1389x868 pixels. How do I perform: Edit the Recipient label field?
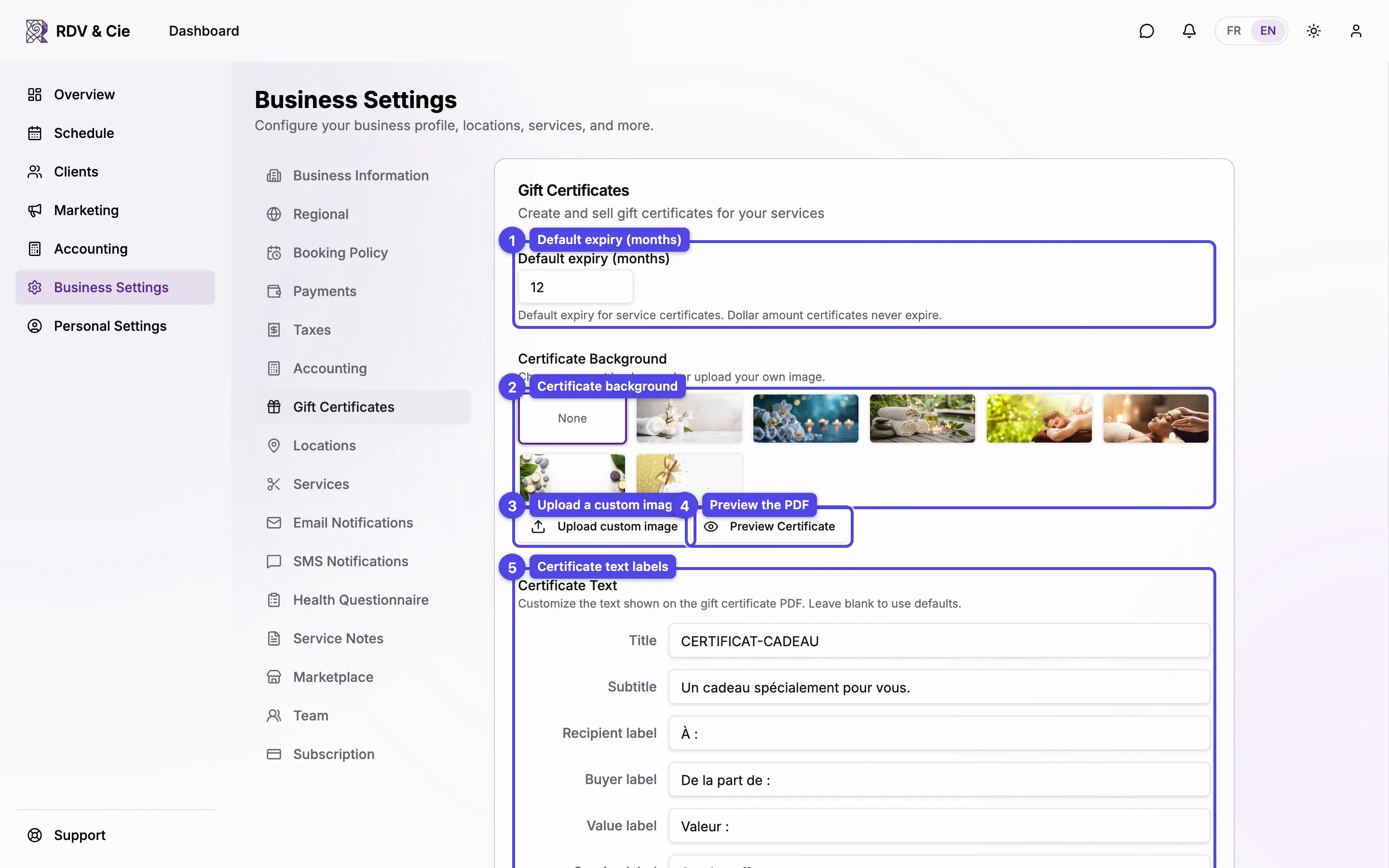pos(939,733)
